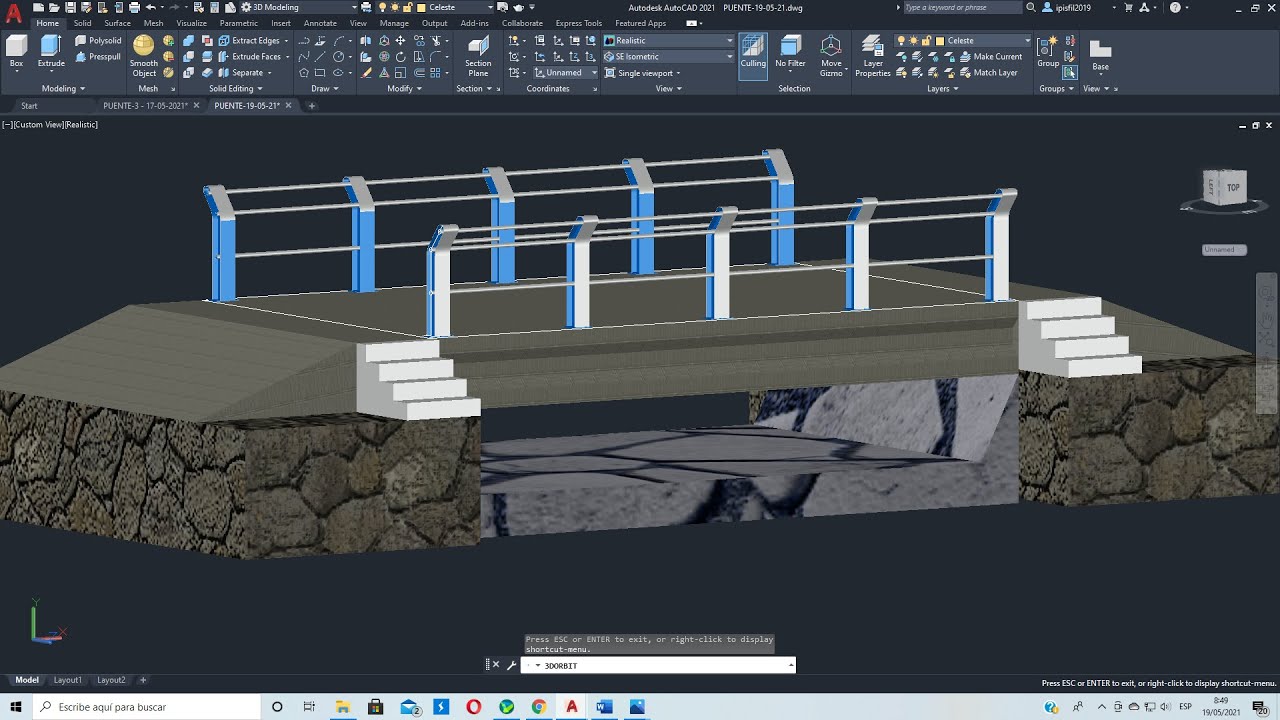Click the keyword search input field
Viewport: 1280px width, 720px height.
pyautogui.click(x=962, y=7)
